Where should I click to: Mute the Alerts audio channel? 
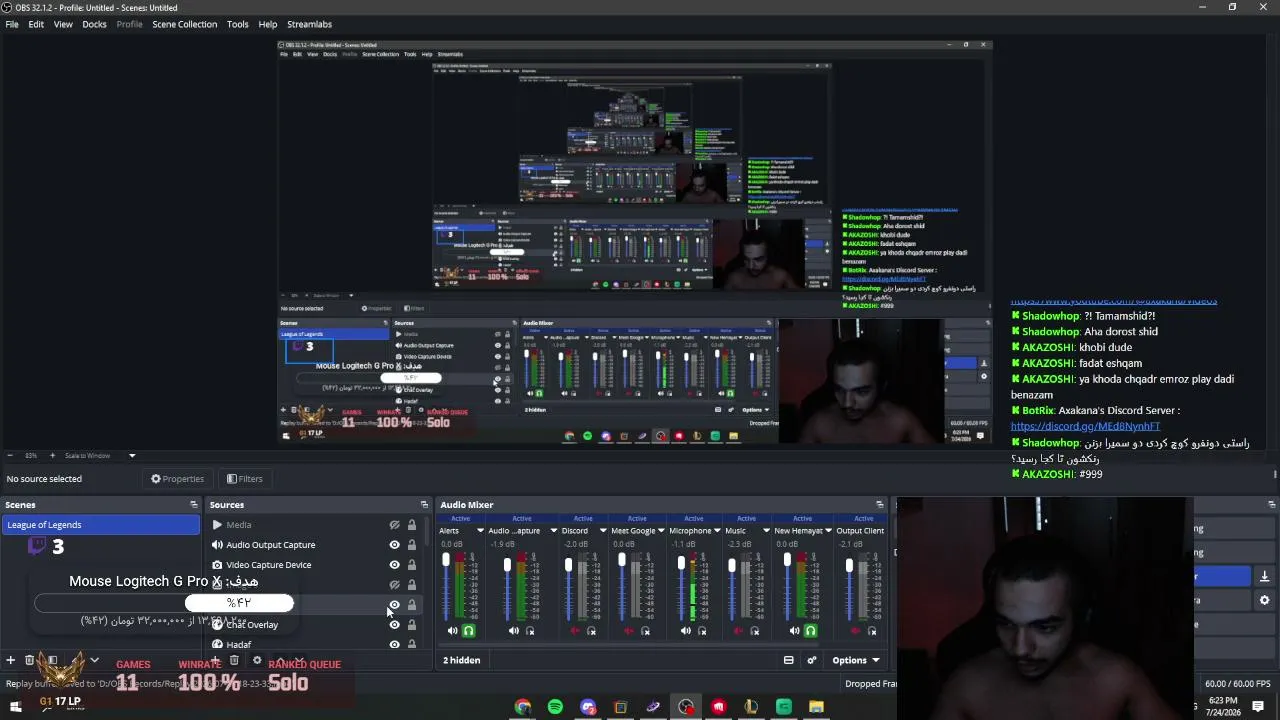452,631
